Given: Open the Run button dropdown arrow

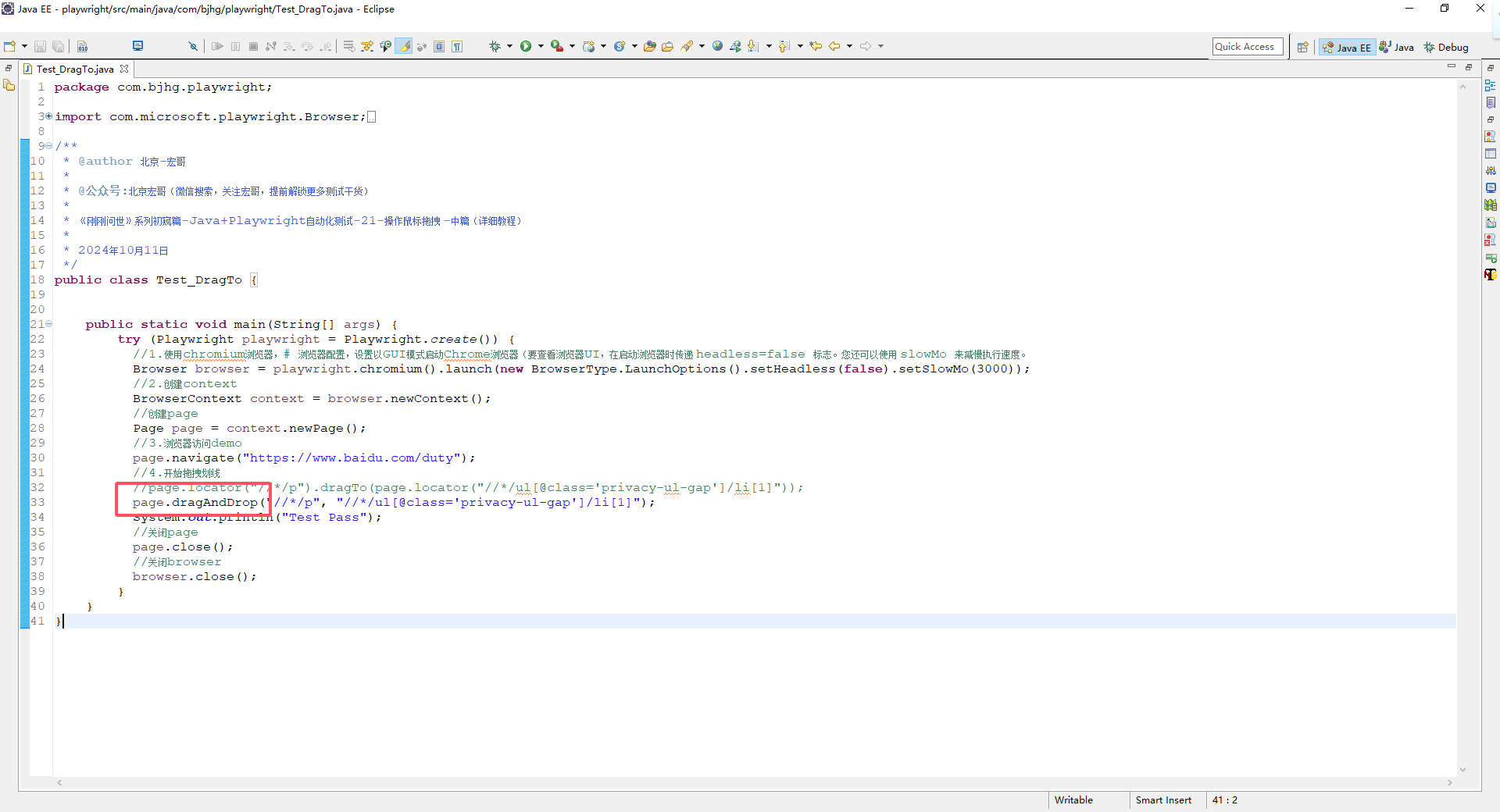Looking at the screenshot, I should tap(541, 47).
